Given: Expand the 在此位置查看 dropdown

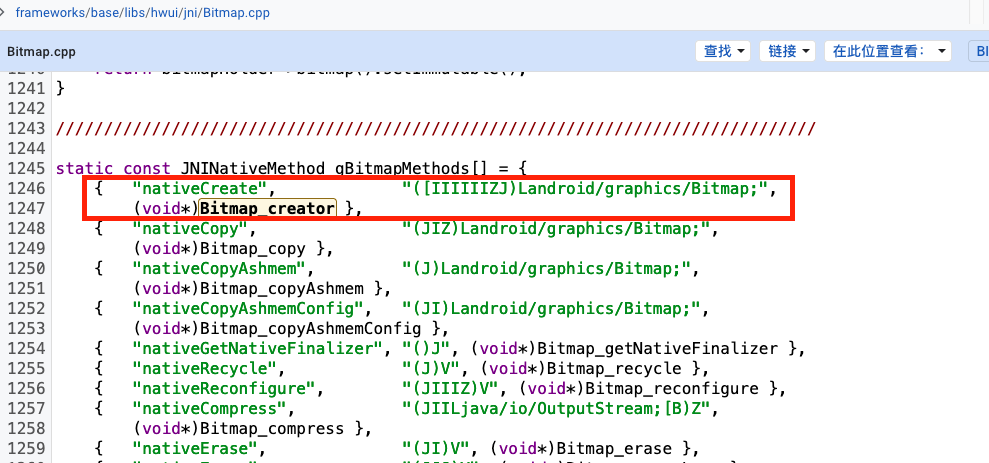Looking at the screenshot, I should (887, 51).
